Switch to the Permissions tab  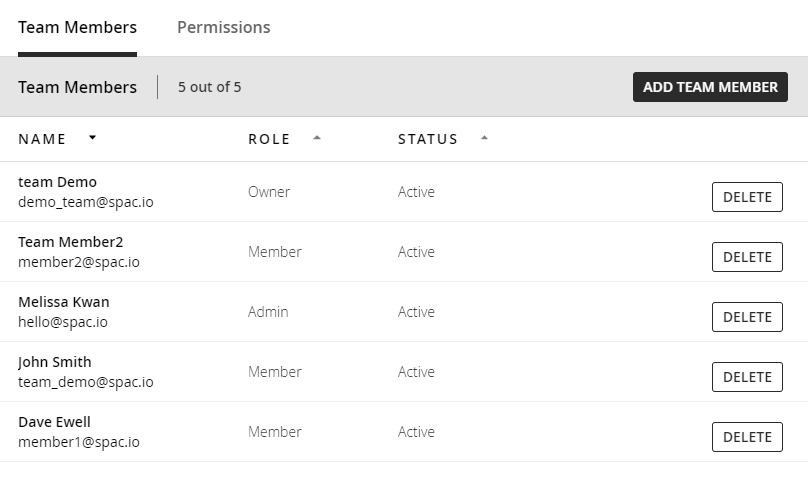223,27
